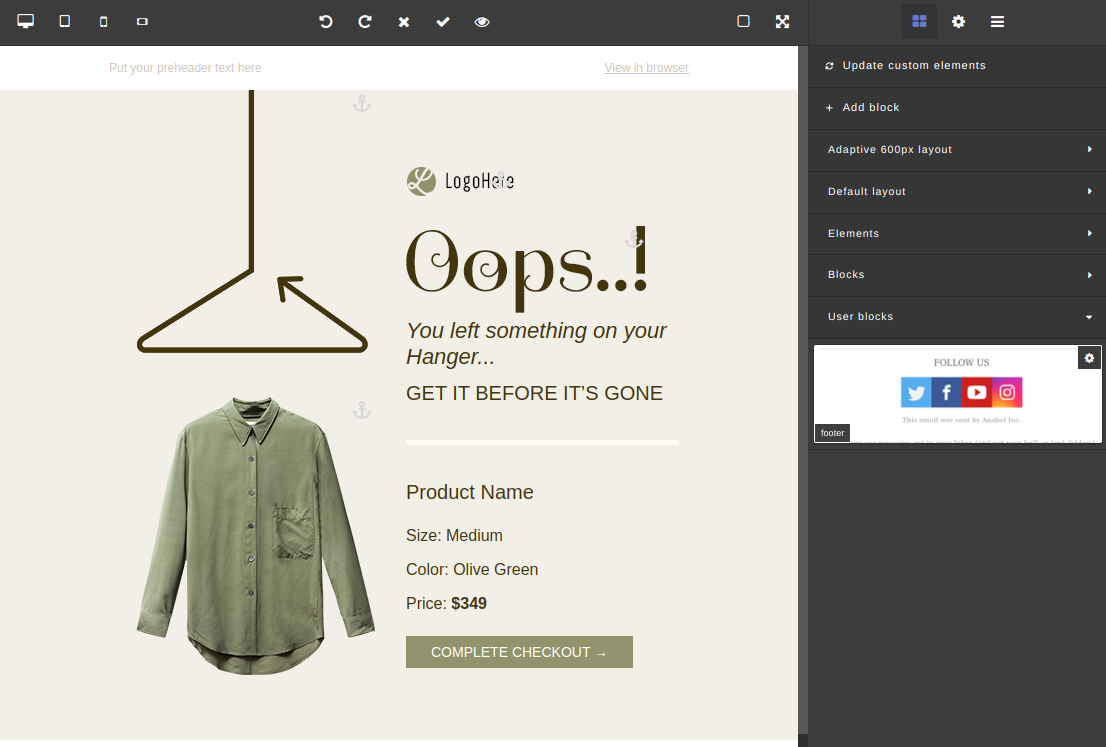This screenshot has width=1106, height=747.
Task: Select the LogoHere logo image
Action: coord(461,181)
